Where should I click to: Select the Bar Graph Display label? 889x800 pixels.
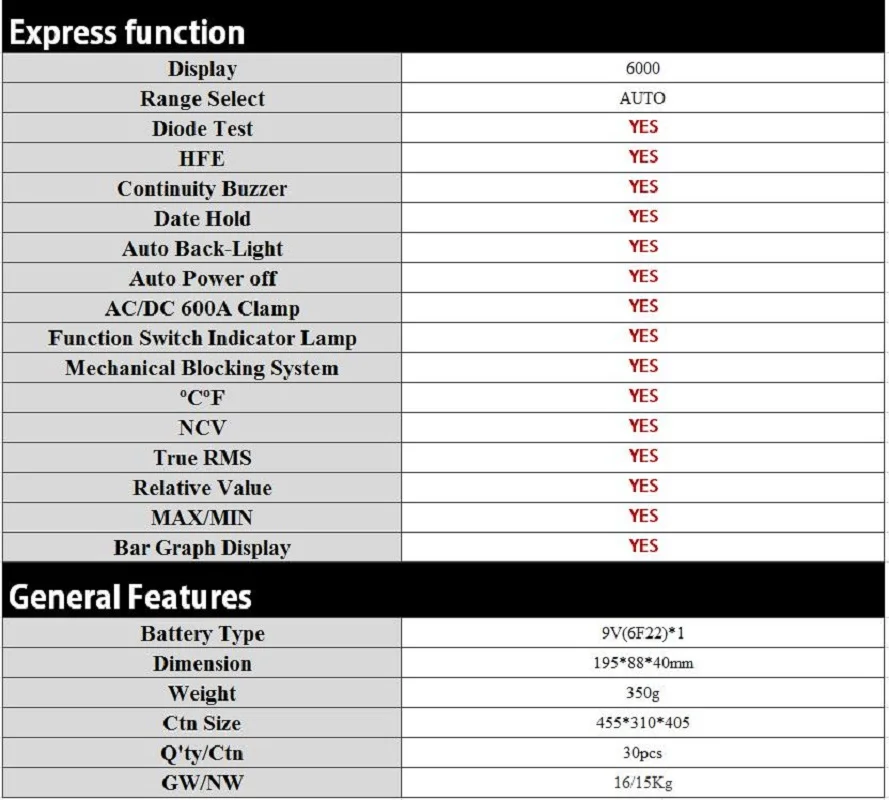tap(202, 548)
